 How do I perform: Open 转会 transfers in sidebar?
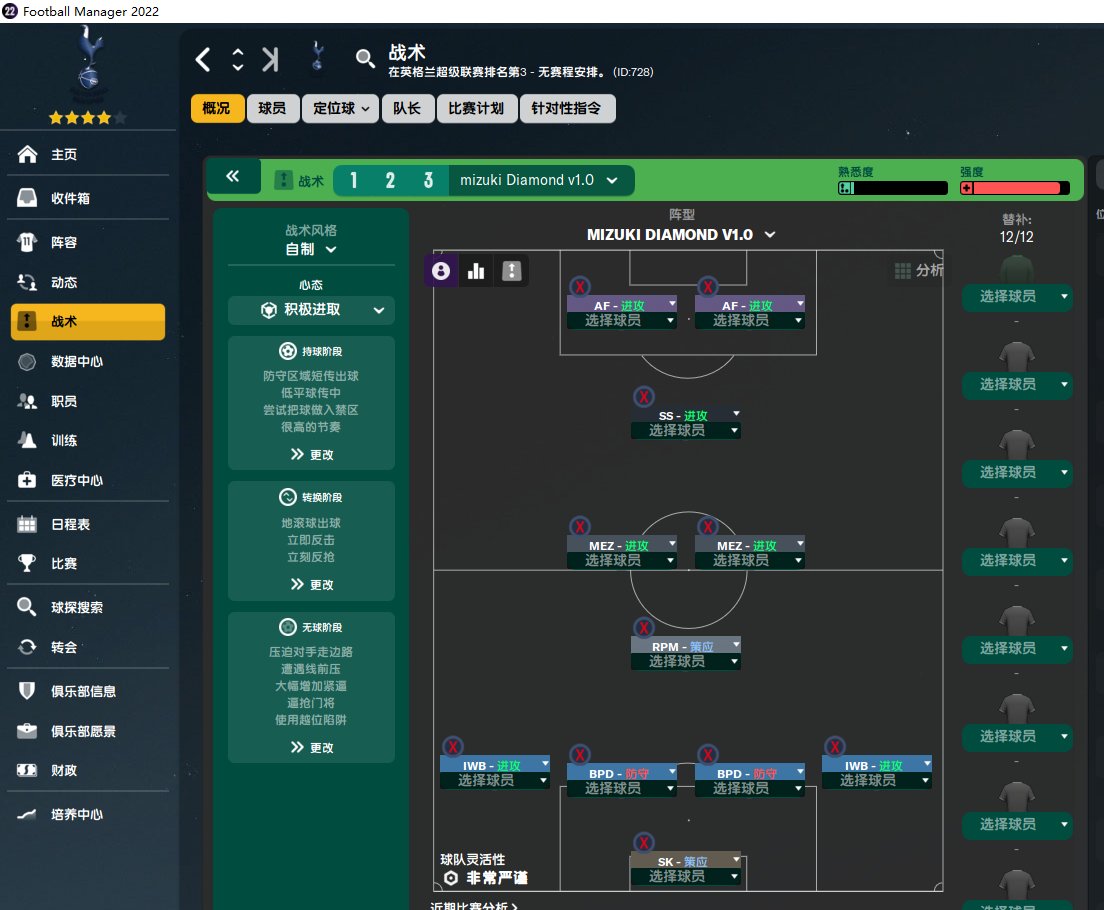point(88,647)
